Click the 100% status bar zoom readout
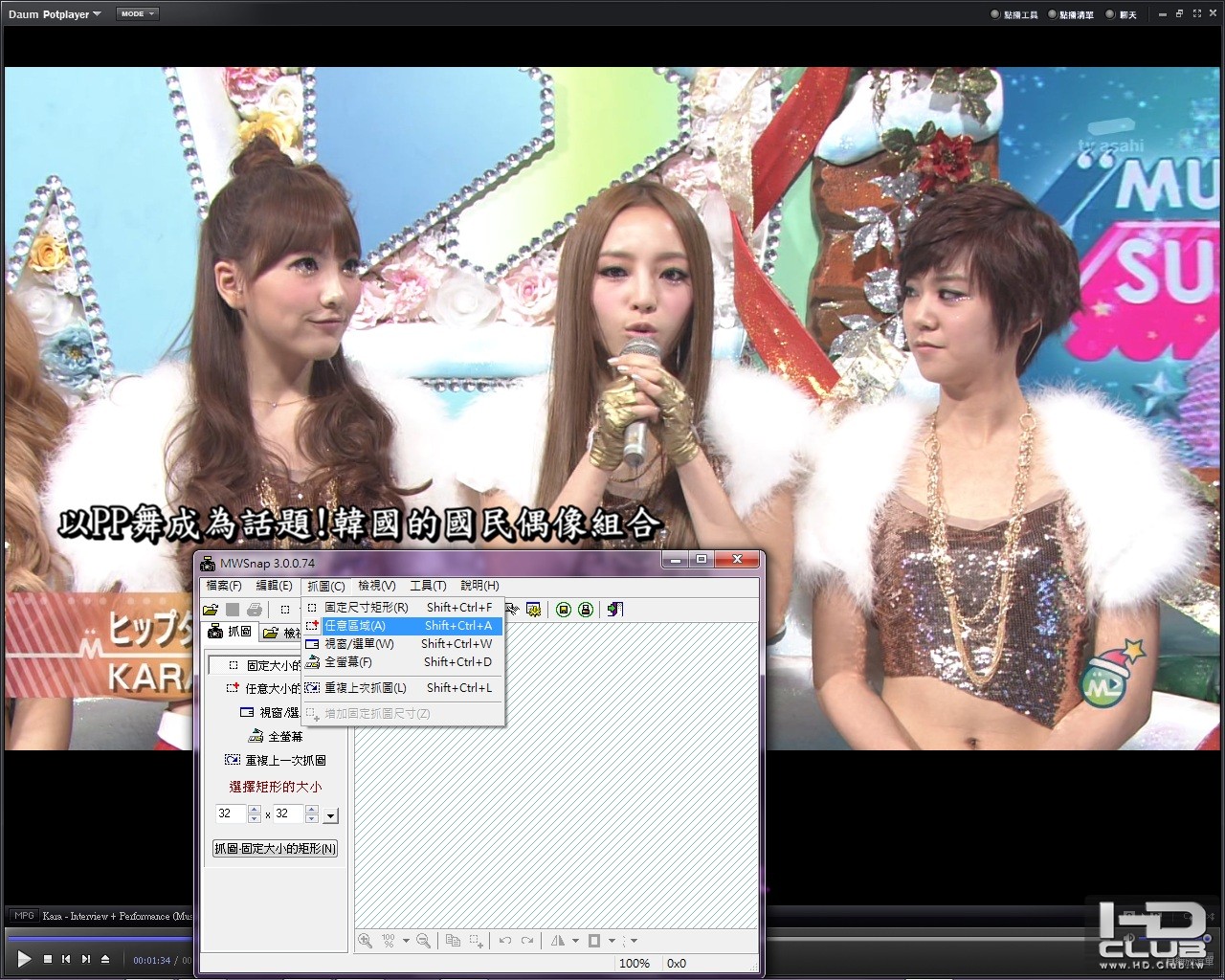Image resolution: width=1225 pixels, height=980 pixels. [x=635, y=964]
